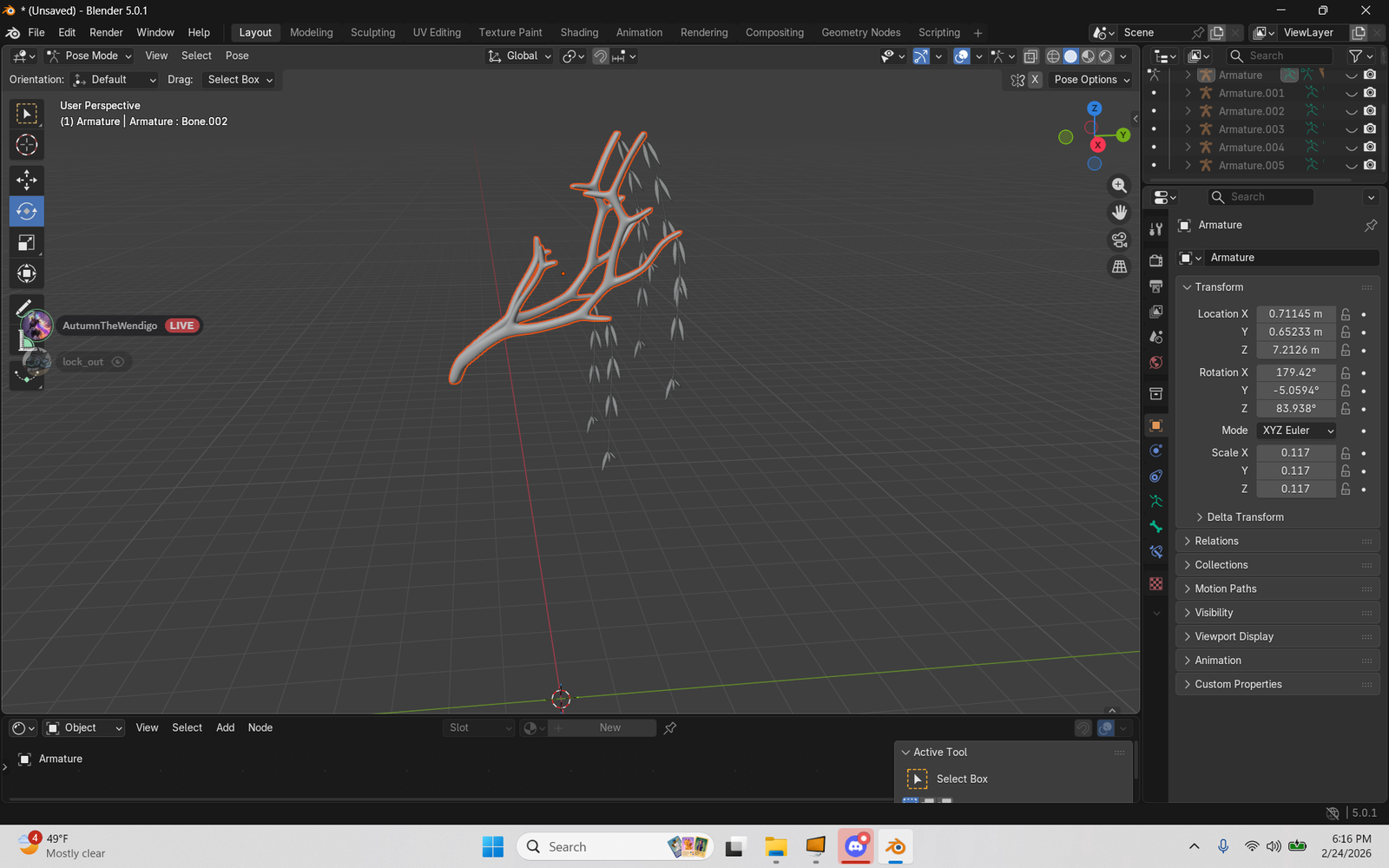
Task: Click the Rotation Z value field
Action: [x=1295, y=409]
